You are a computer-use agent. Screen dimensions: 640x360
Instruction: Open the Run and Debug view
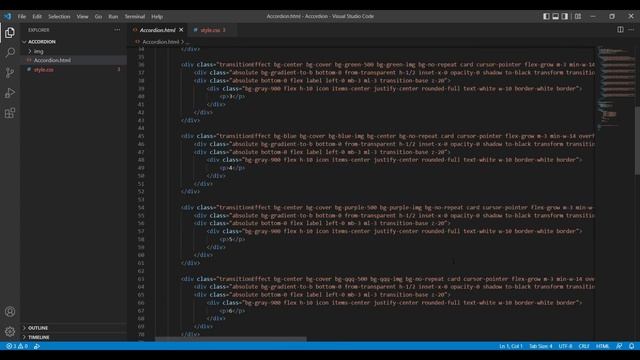click(10, 93)
